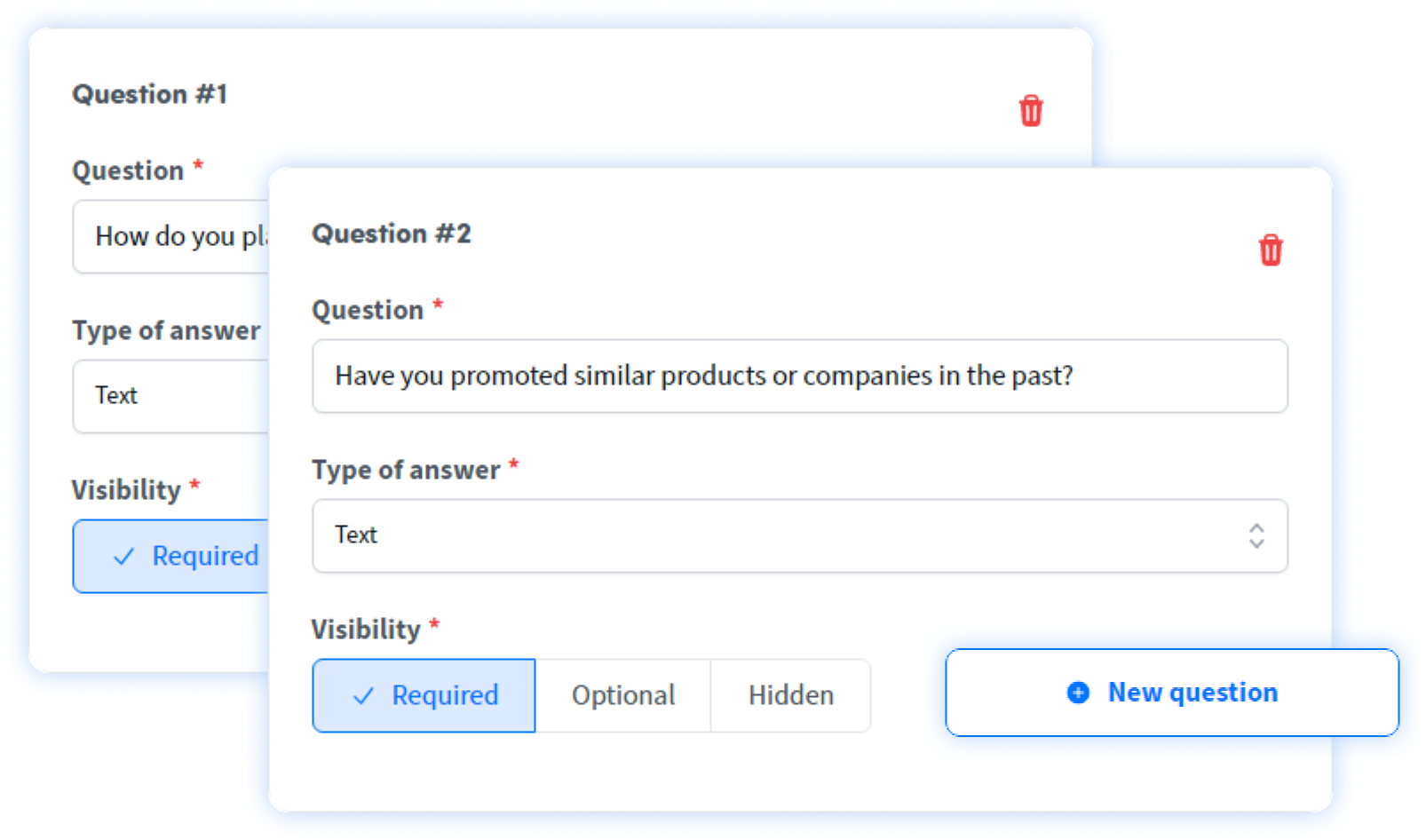The height and width of the screenshot is (840, 1426).
Task: Focus the 'How do you' question field
Action: click(x=170, y=236)
